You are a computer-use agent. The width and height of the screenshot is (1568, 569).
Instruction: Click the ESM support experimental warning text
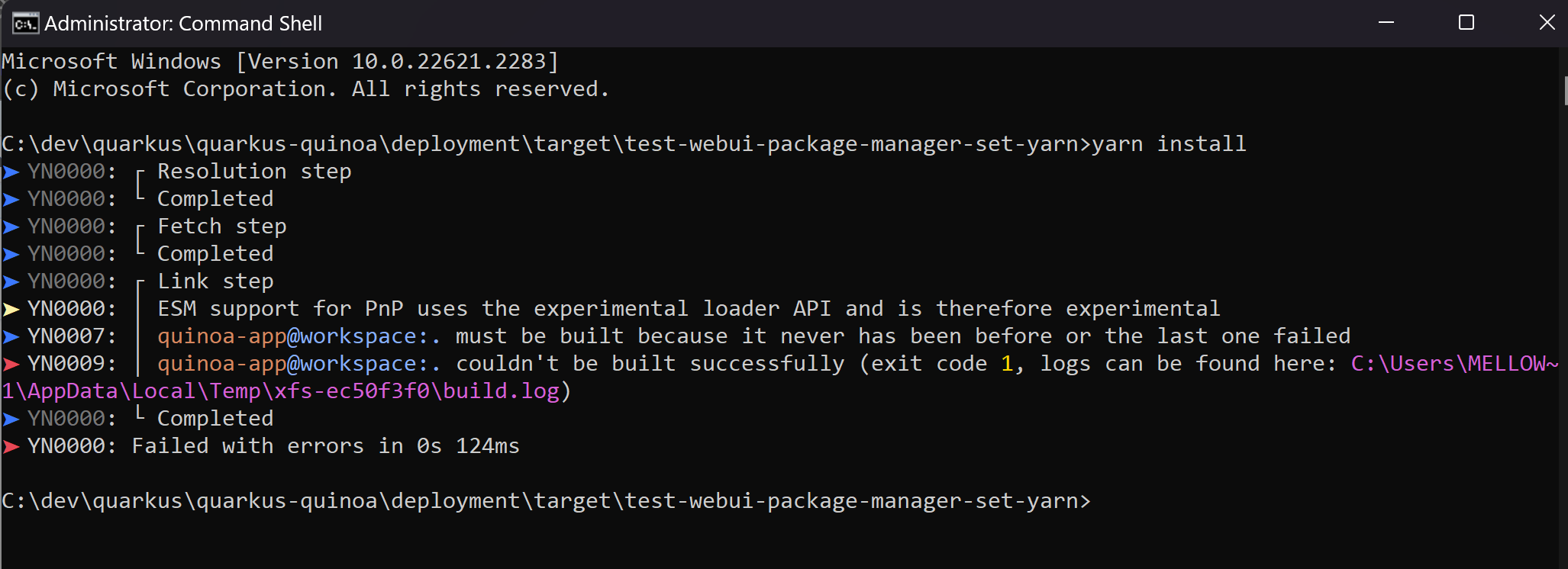point(687,308)
